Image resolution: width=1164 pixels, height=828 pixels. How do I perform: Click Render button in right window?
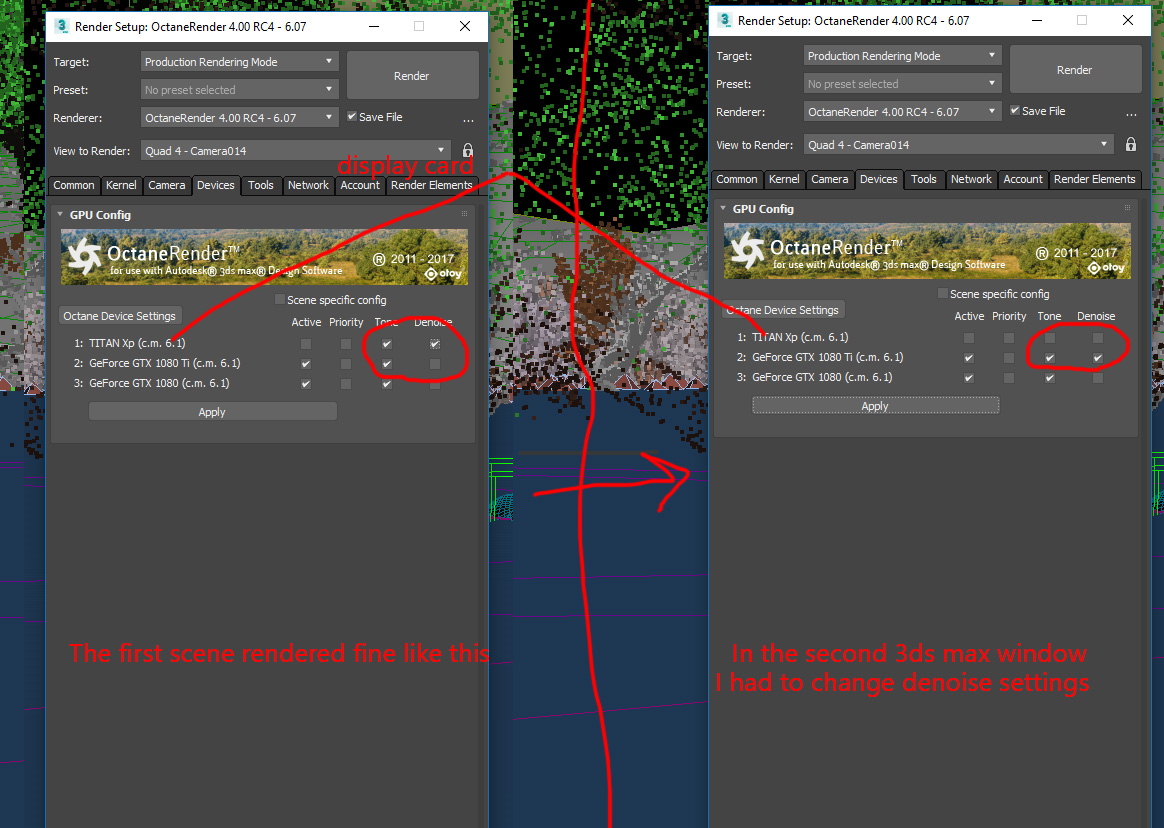point(1075,70)
